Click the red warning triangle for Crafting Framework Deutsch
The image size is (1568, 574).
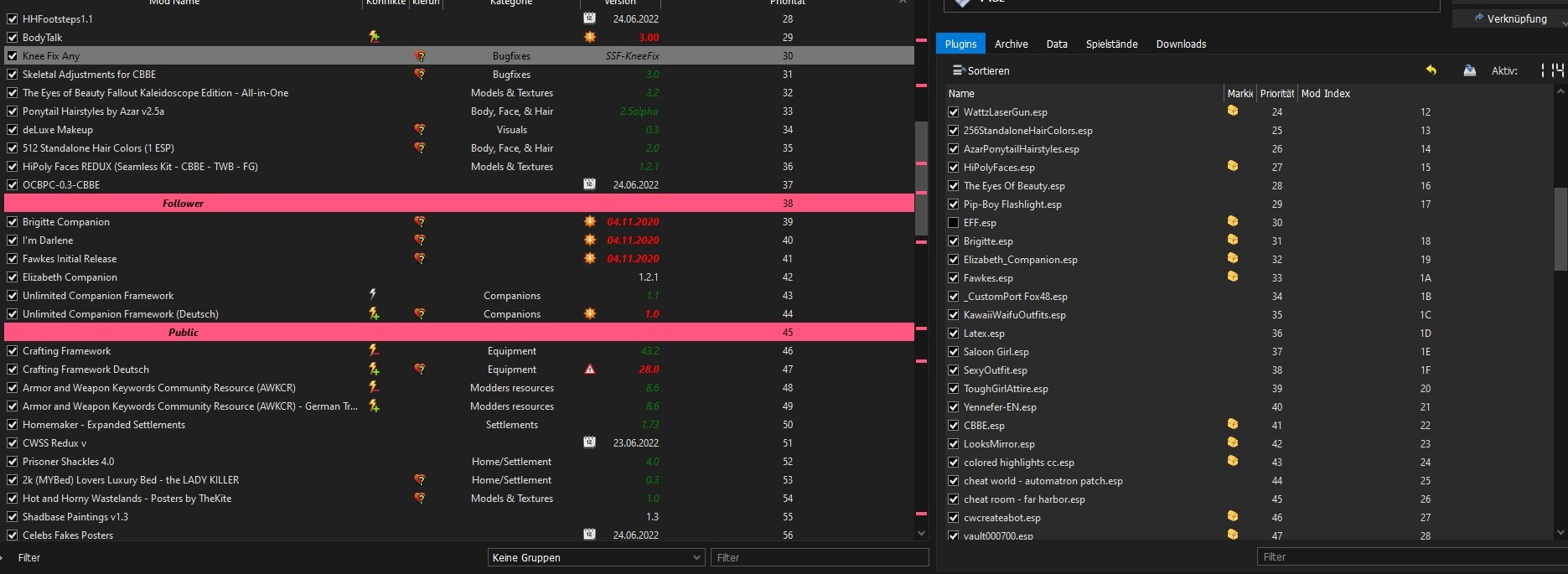590,370
